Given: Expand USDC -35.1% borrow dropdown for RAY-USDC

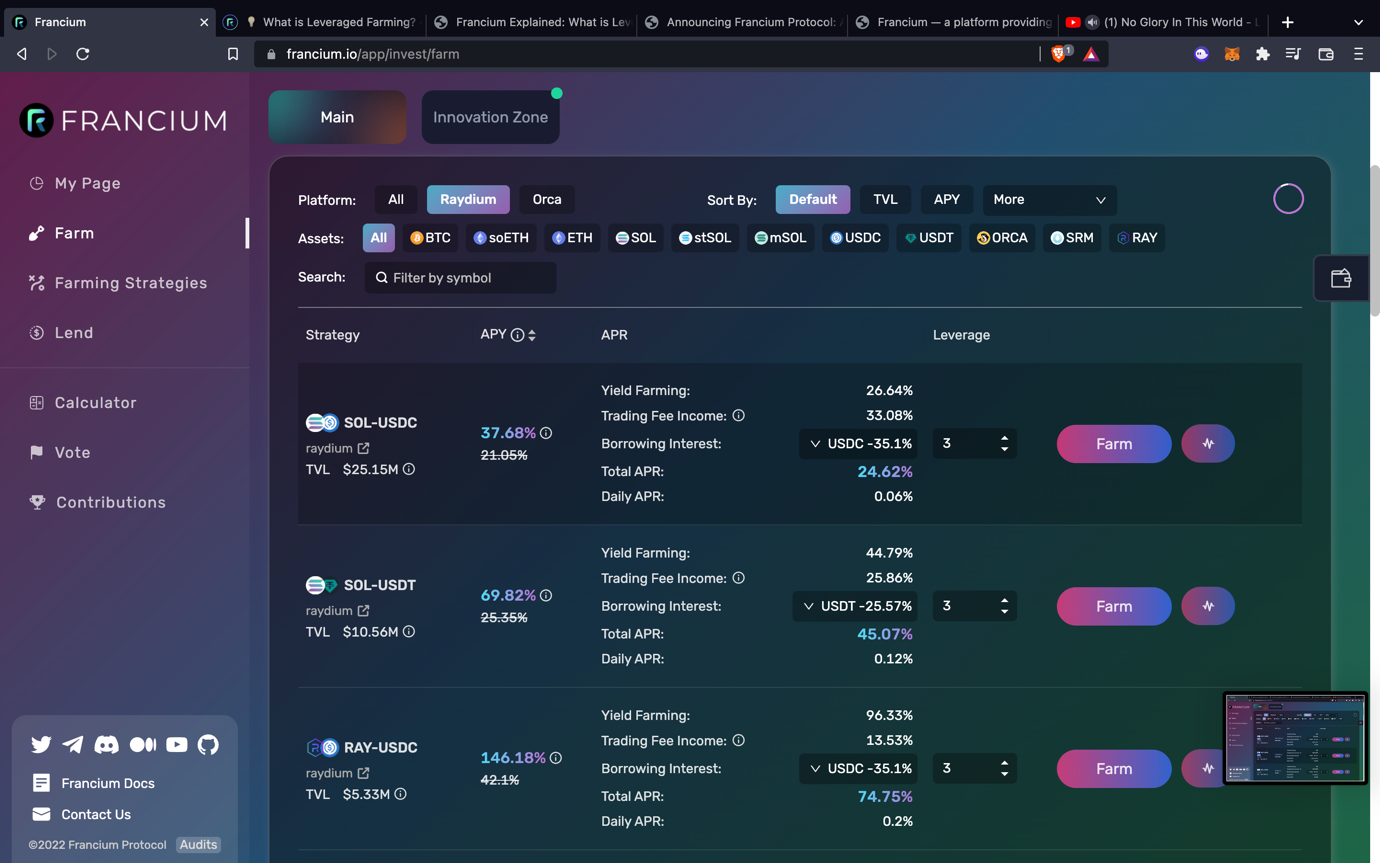Looking at the screenshot, I should (x=858, y=769).
